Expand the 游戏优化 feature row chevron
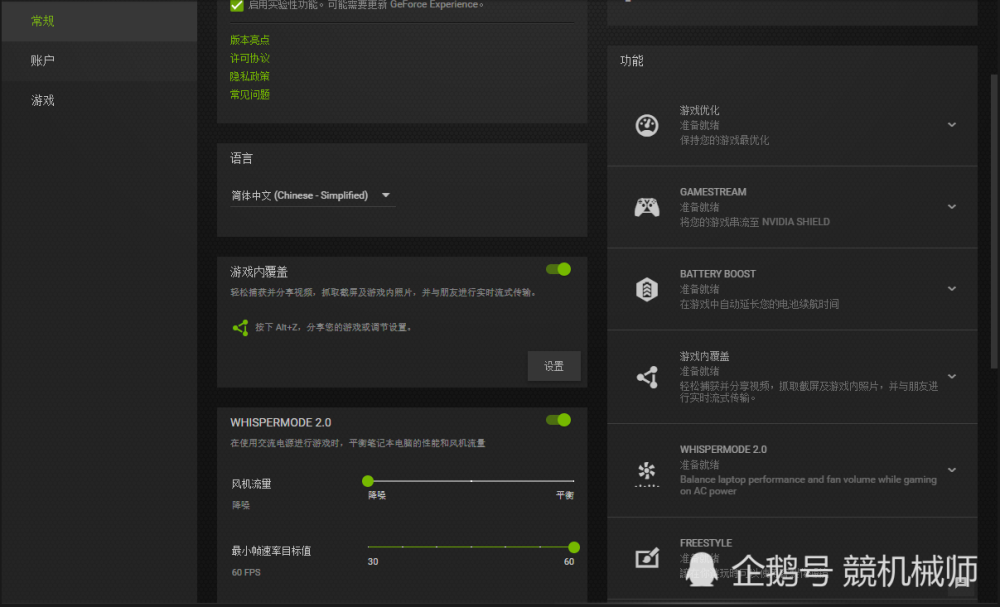 (x=952, y=125)
